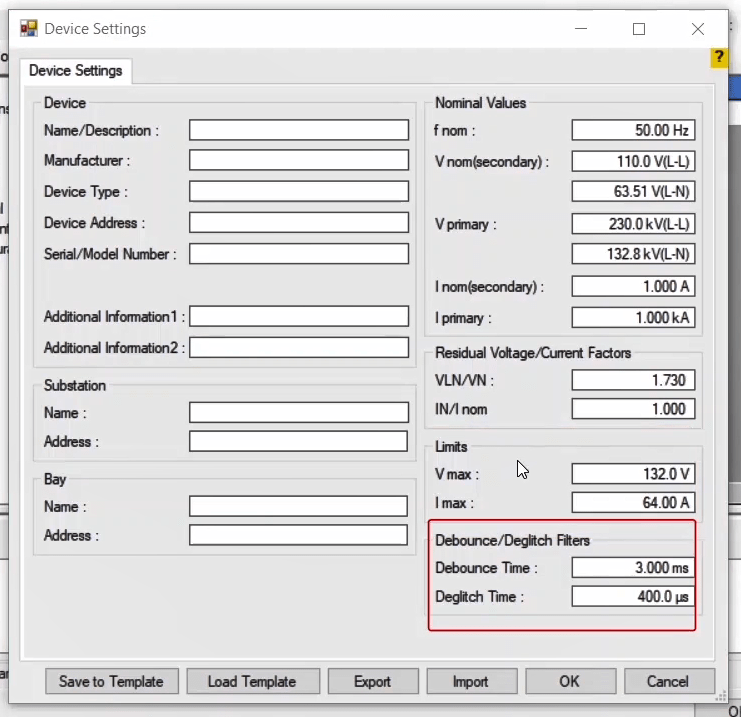
Task: Focus the Bay Name field
Action: [298, 506]
